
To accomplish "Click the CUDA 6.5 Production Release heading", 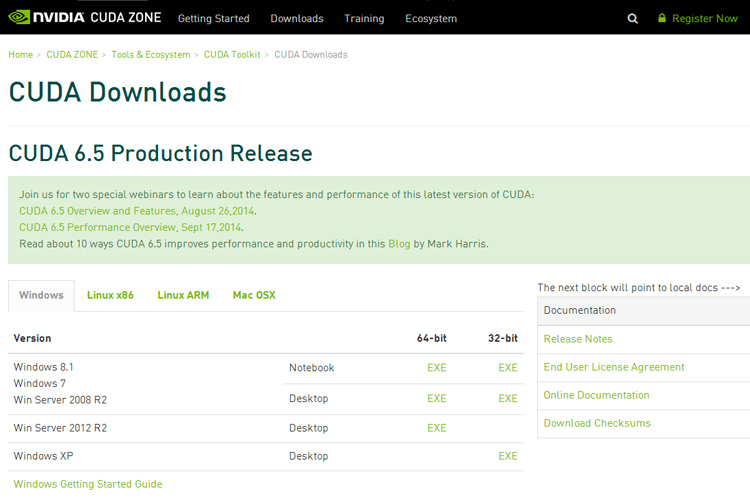I will (161, 154).
